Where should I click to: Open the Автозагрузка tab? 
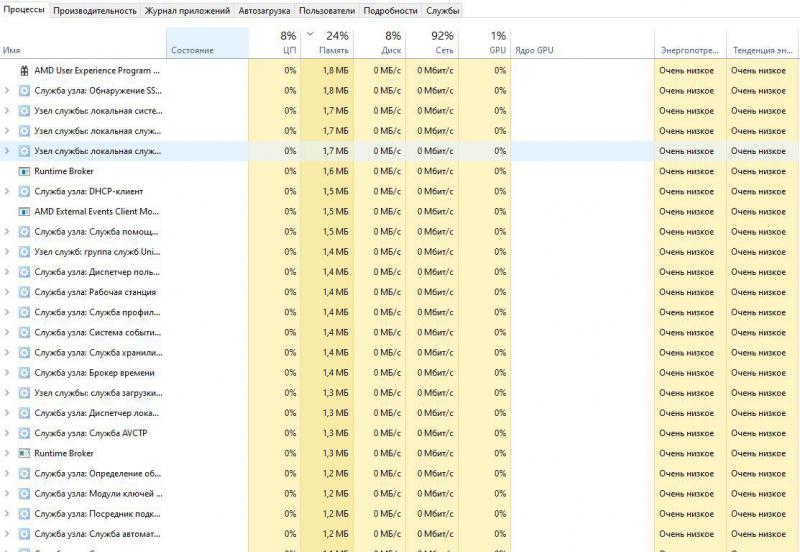[x=265, y=10]
